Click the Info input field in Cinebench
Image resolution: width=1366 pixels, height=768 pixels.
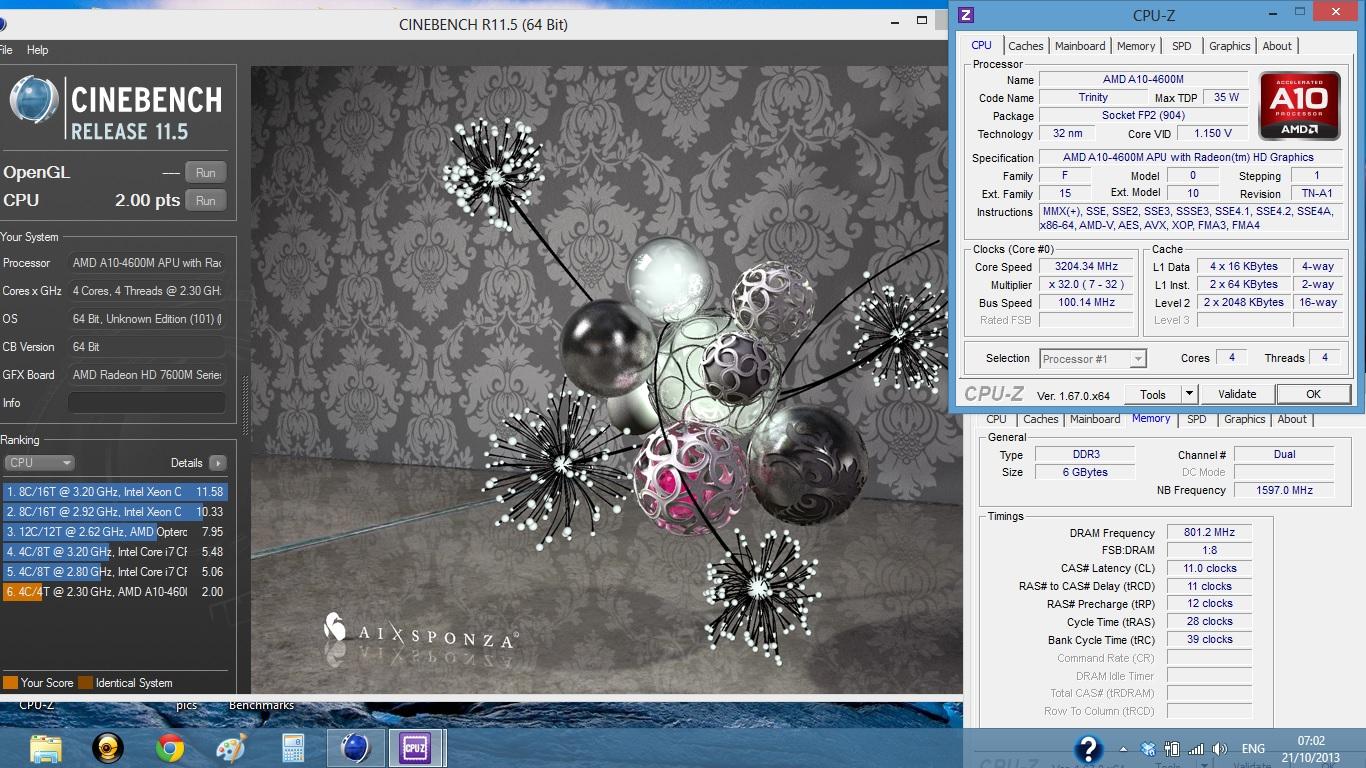point(147,403)
